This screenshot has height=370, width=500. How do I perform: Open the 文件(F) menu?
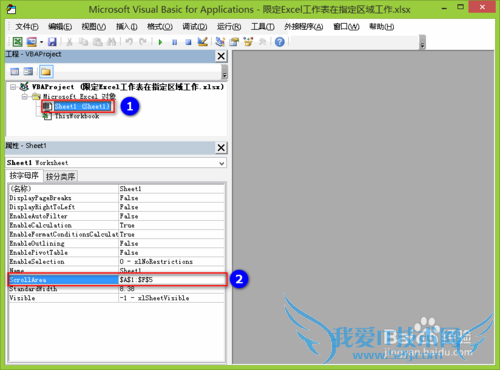[x=27, y=27]
